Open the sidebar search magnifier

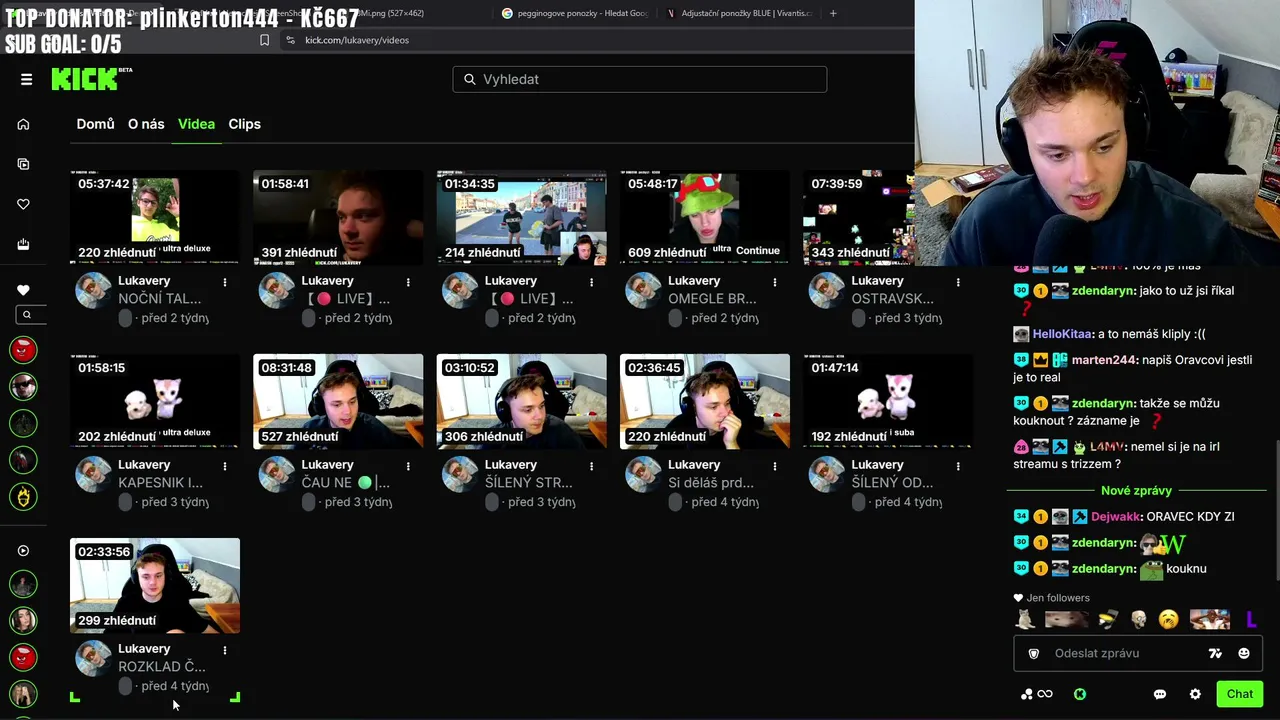27,315
